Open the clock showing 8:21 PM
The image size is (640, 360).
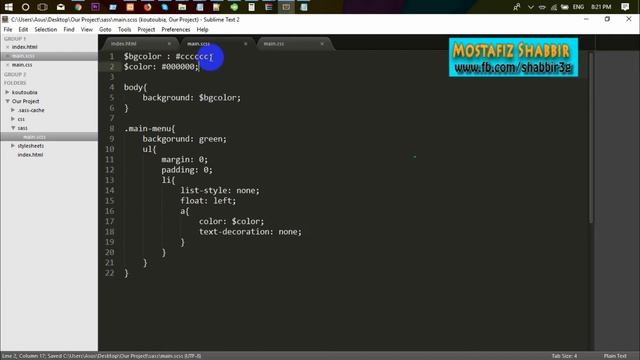tap(601, 7)
